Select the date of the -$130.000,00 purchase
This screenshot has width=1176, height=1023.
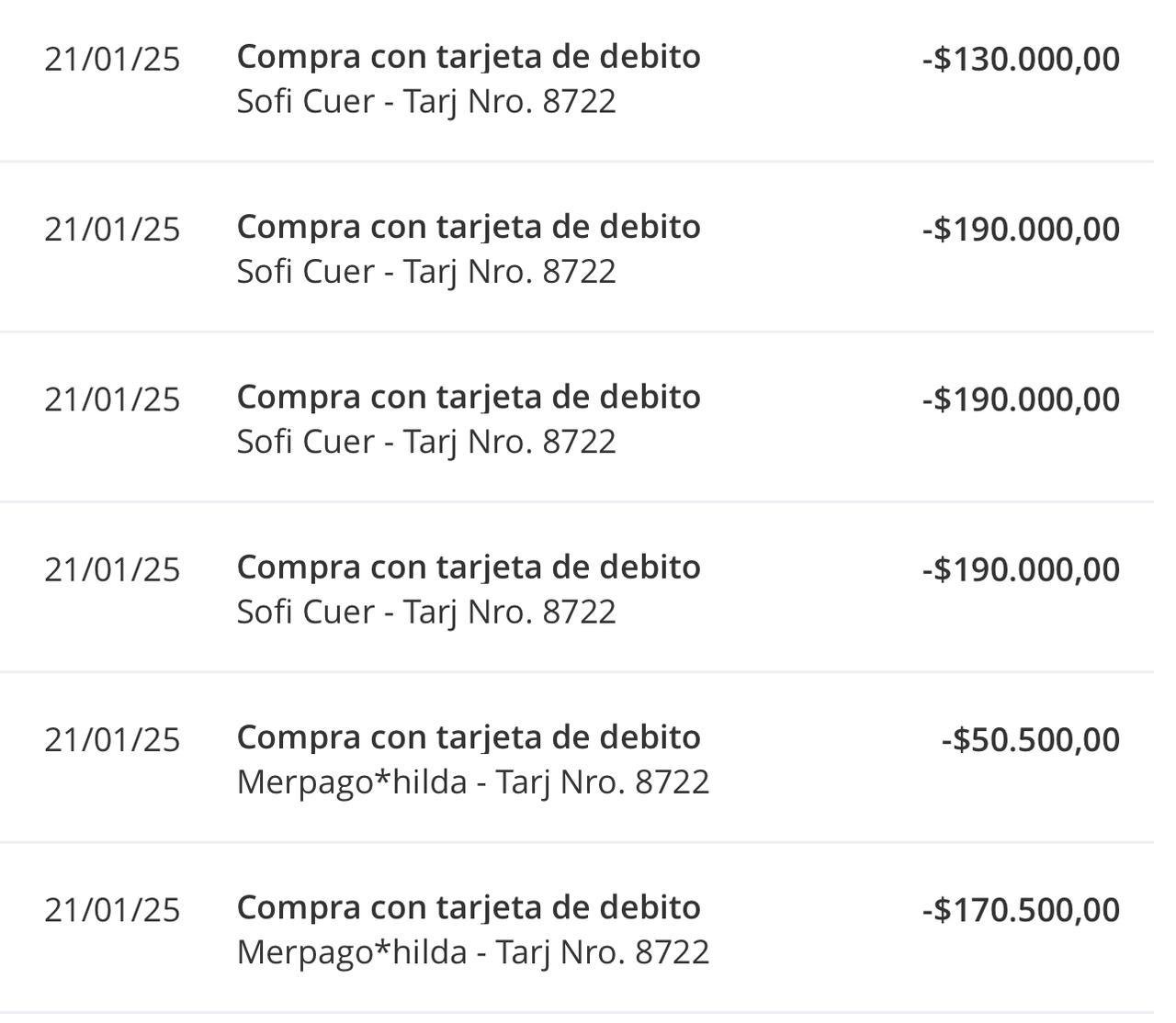coord(112,60)
